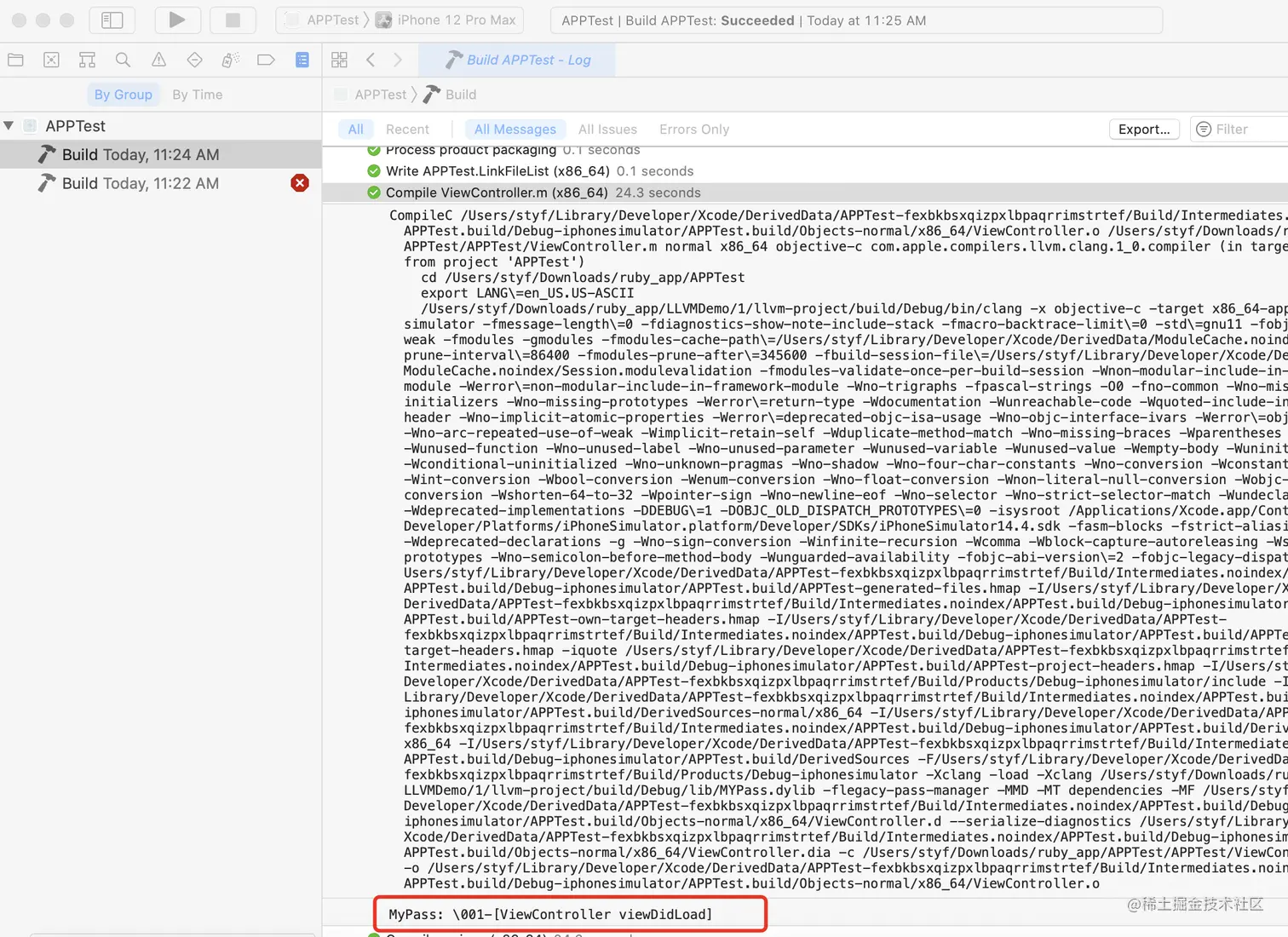This screenshot has width=1288, height=937.
Task: Open the Find navigator magnifier
Action: coord(123,60)
